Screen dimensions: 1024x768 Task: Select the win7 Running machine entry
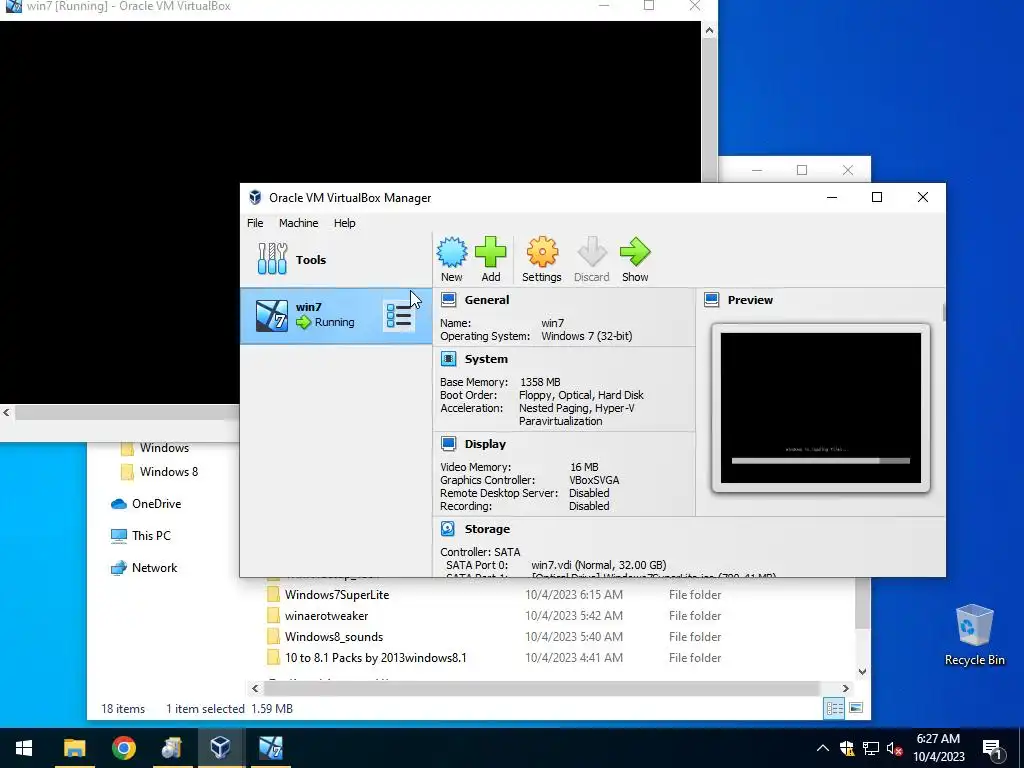[x=336, y=316]
